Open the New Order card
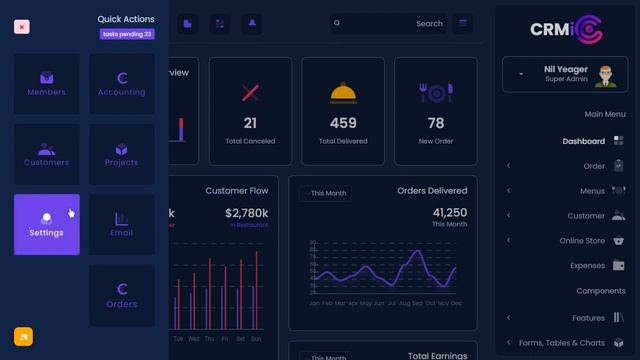This screenshot has width=640, height=360. [x=436, y=111]
